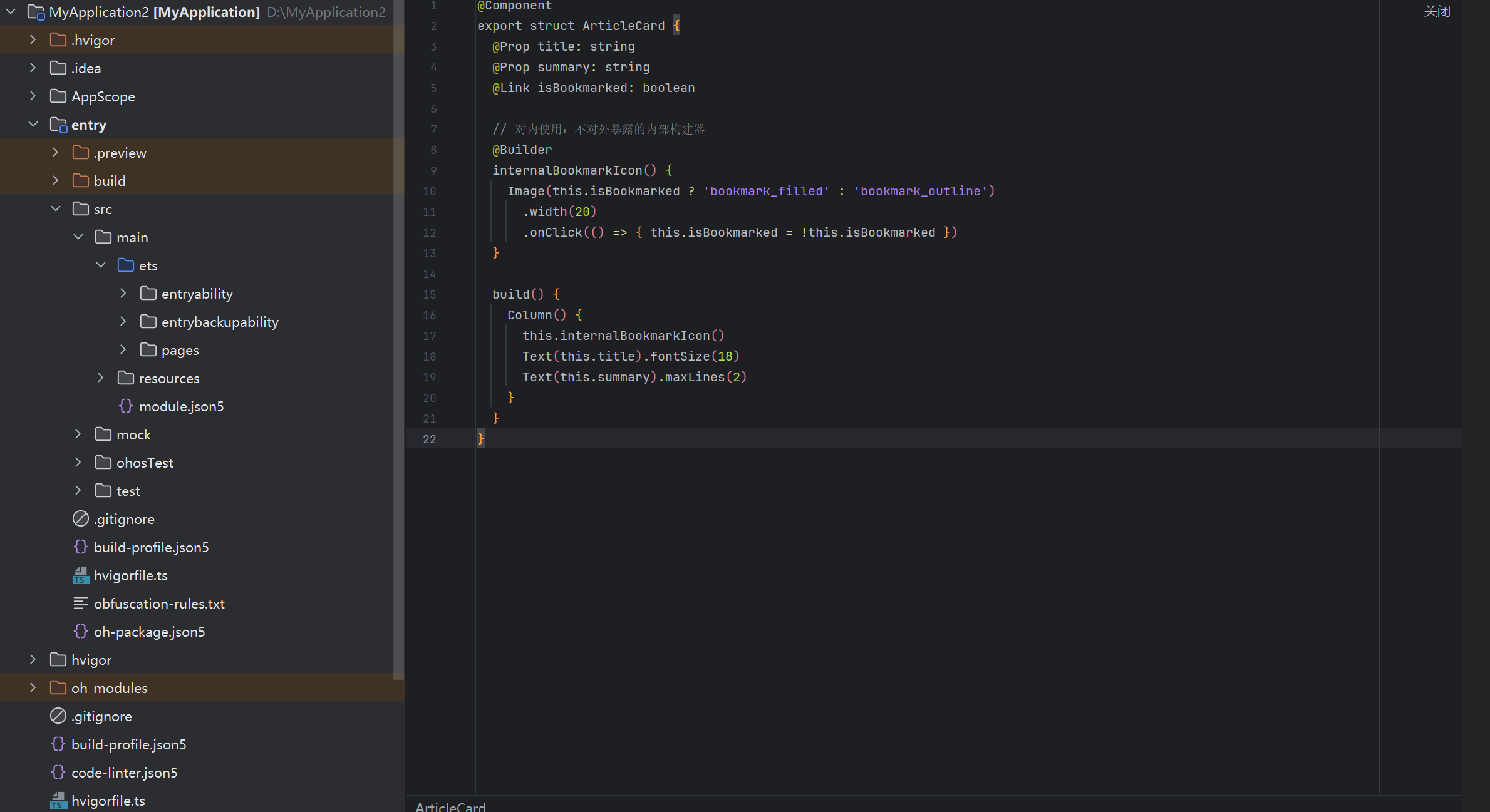
Task: Click the 关闭 close button
Action: (x=1437, y=11)
